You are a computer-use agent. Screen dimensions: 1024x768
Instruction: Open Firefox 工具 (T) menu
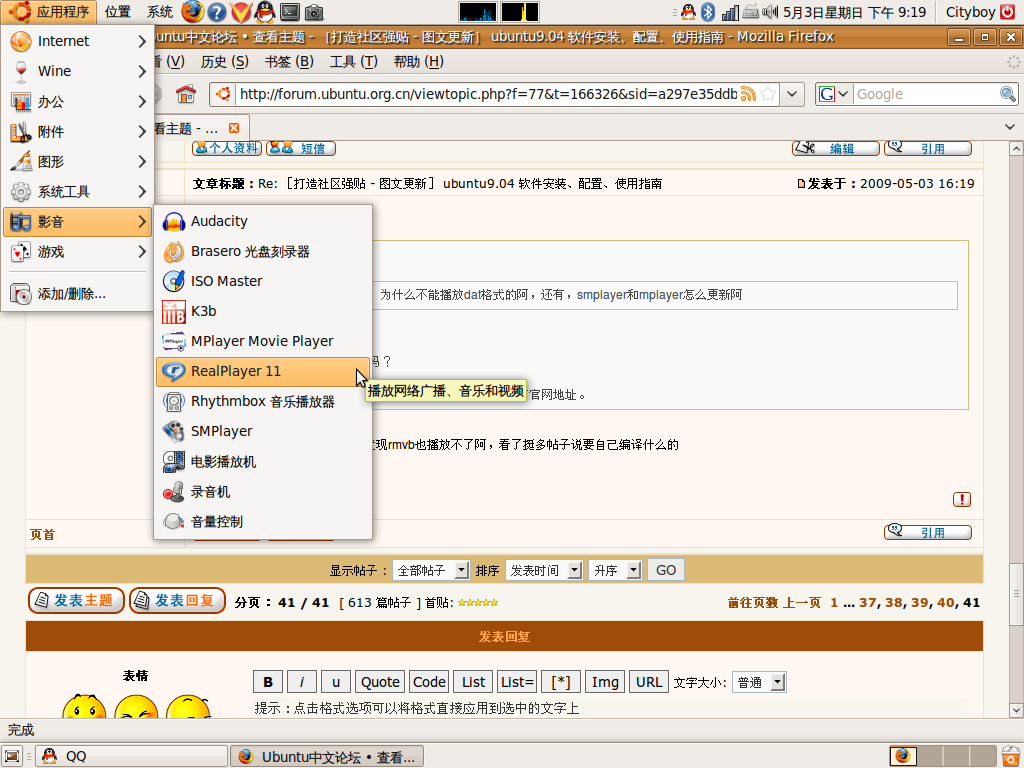tap(353, 61)
